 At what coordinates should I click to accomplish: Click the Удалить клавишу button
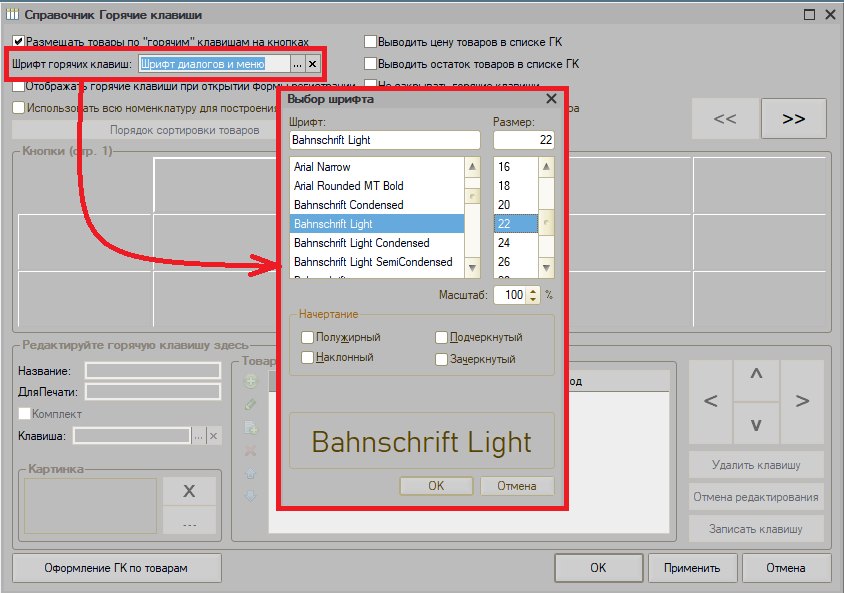click(756, 465)
